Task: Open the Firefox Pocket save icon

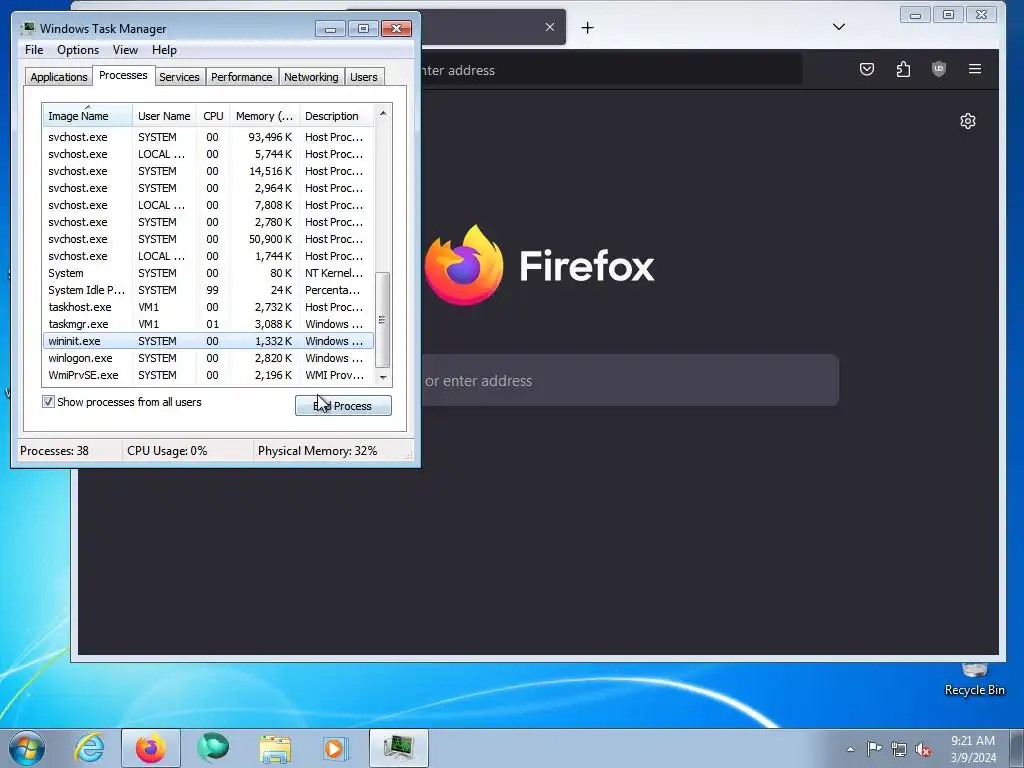Action: 867,69
